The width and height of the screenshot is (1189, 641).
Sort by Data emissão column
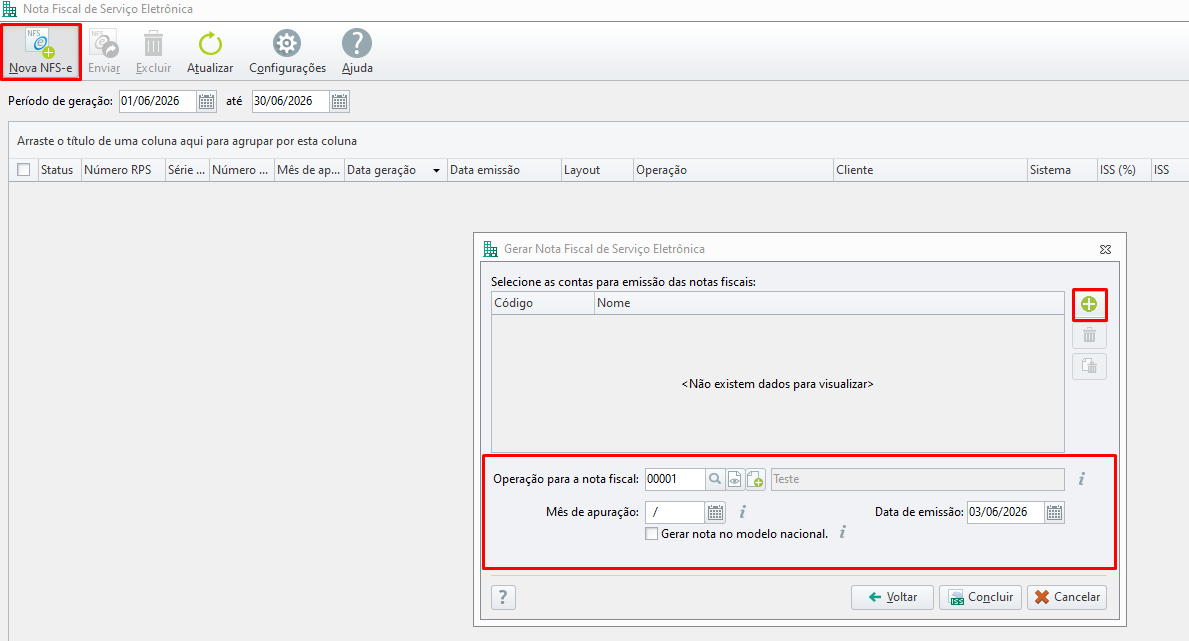click(x=504, y=170)
